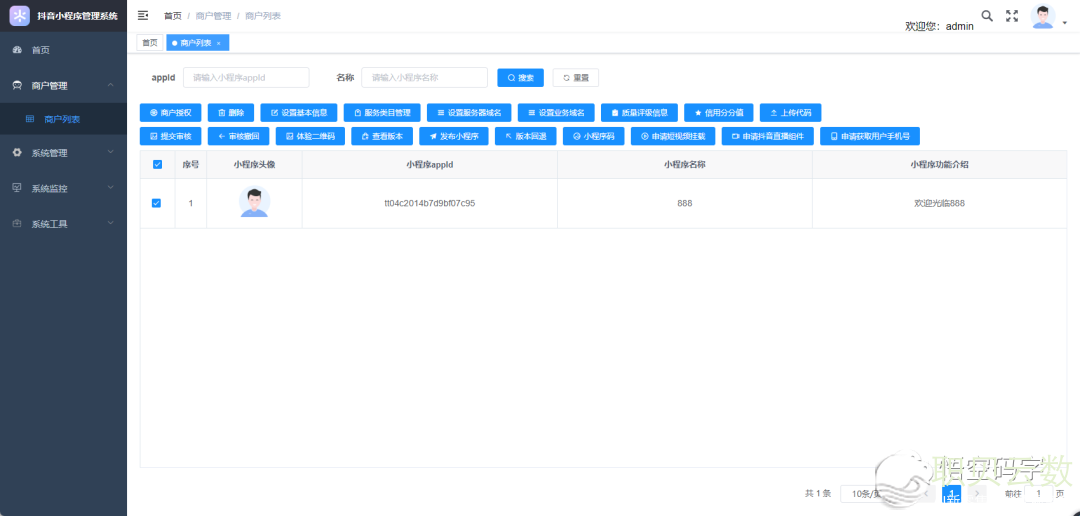Click the 提交审核 button
Screen dimensions: 1080x516
coord(170,136)
